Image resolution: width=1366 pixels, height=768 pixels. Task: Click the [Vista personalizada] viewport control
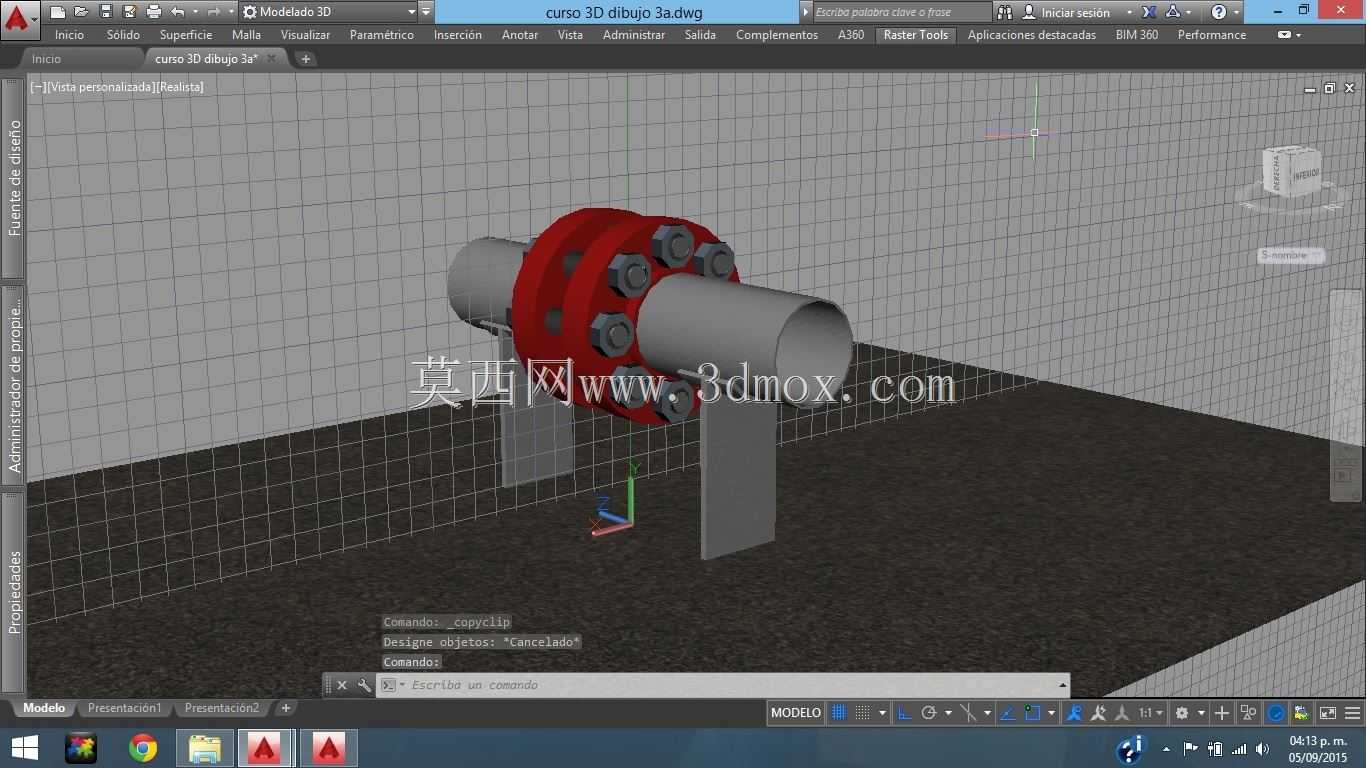pos(101,87)
